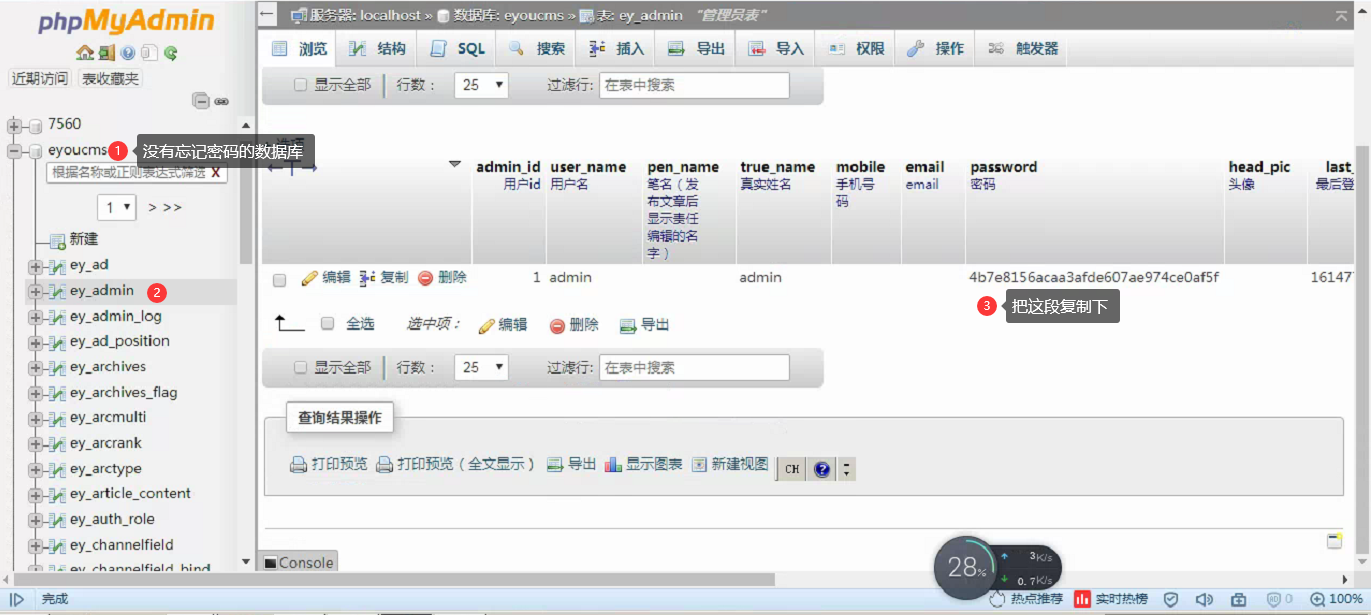The width and height of the screenshot is (1371, 615).
Task: Tick the 全选 select-all checkbox
Action: (x=327, y=323)
